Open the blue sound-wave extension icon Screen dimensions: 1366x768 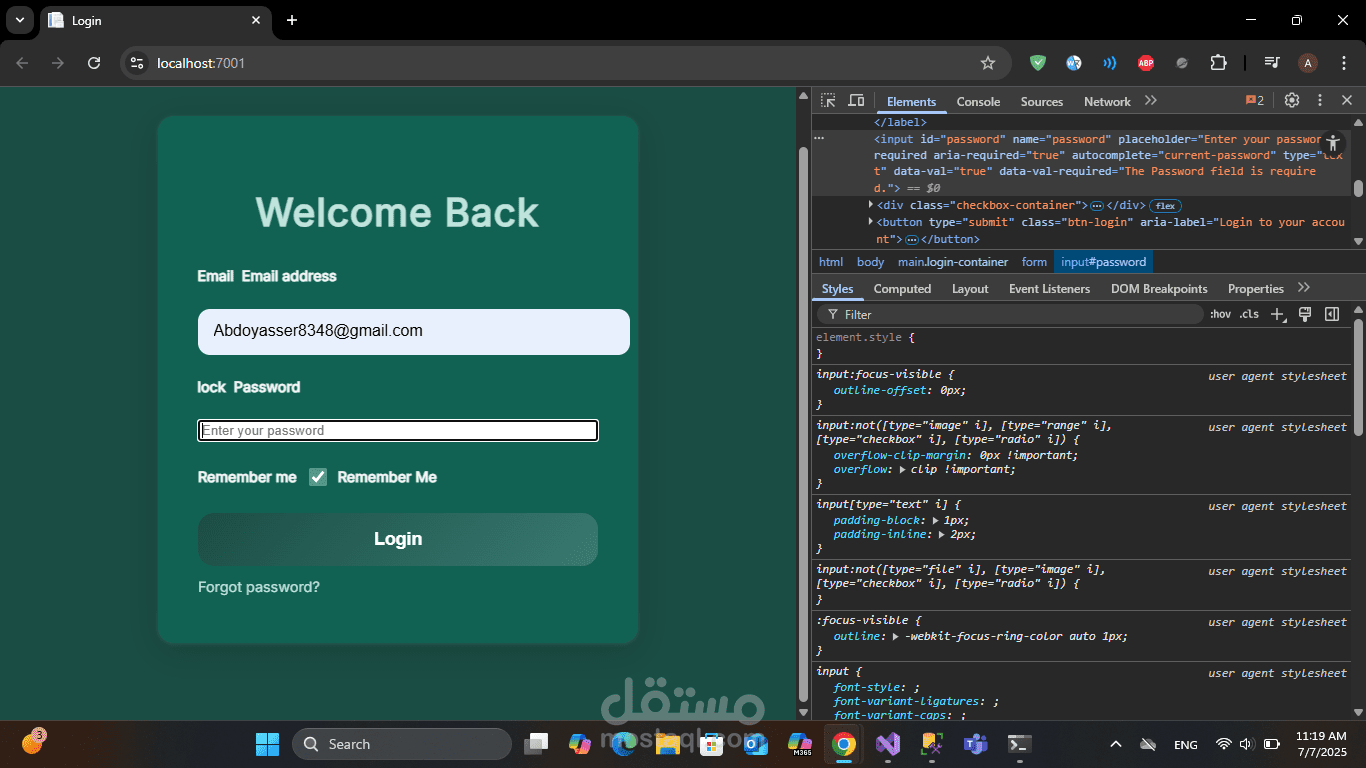(x=1110, y=63)
